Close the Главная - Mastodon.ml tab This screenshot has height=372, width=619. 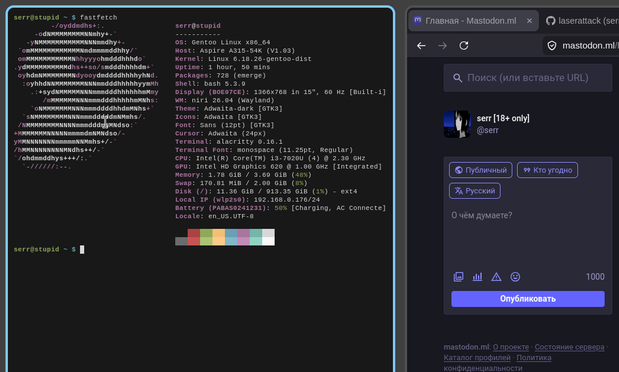pos(529,21)
